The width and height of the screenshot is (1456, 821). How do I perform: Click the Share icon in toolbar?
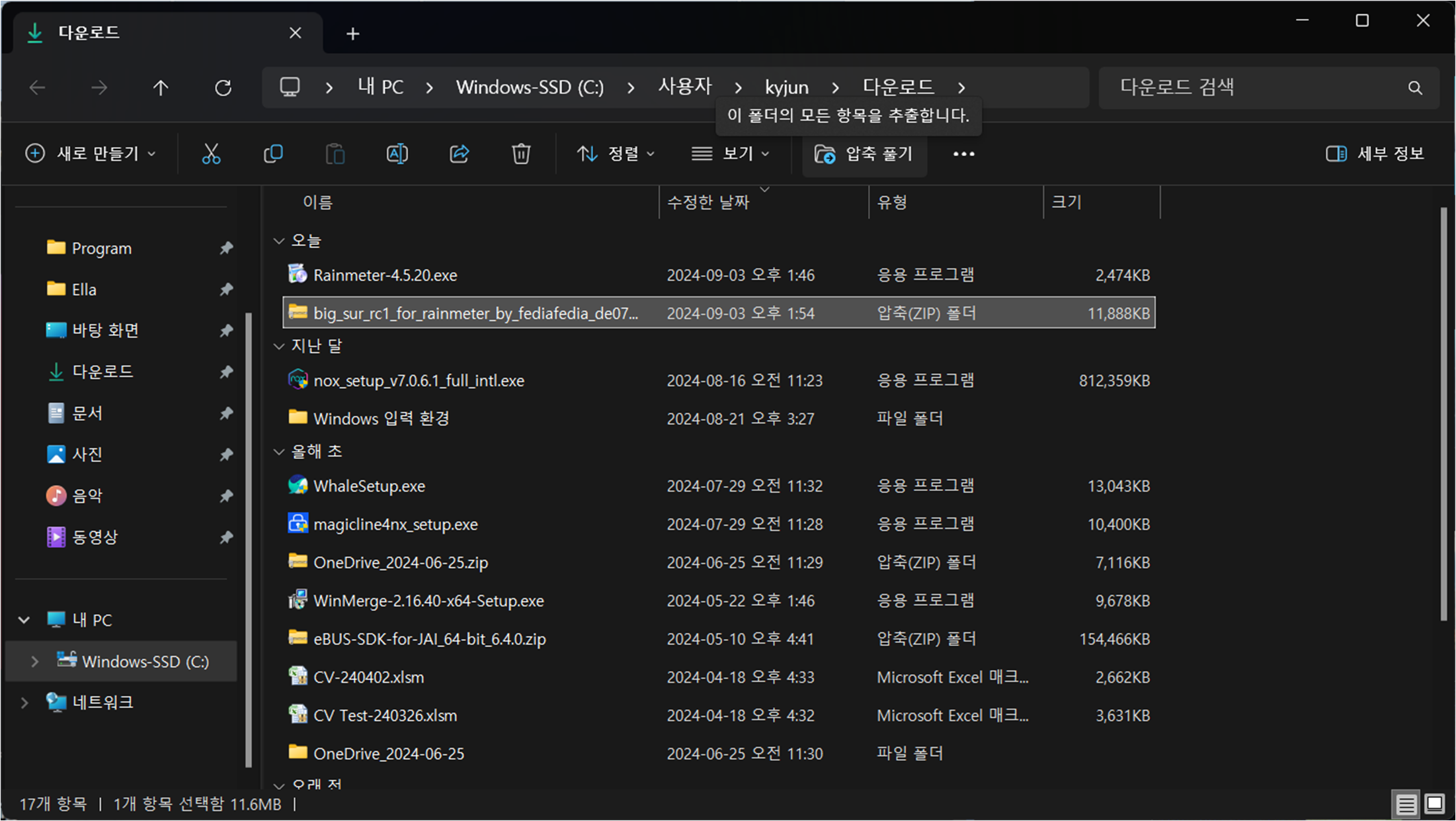[x=459, y=154]
